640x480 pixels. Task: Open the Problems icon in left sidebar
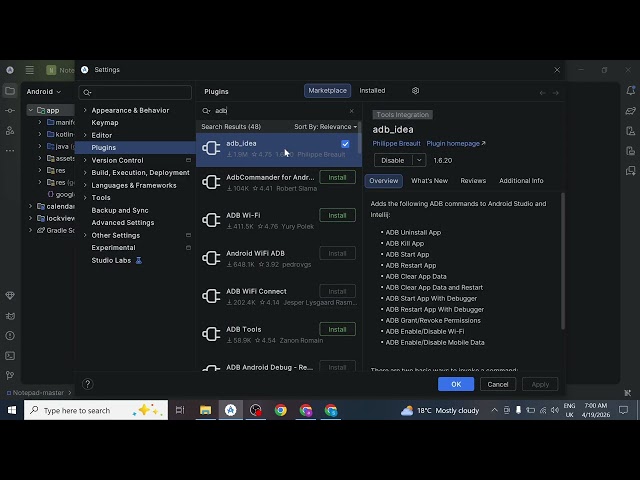click(10, 336)
